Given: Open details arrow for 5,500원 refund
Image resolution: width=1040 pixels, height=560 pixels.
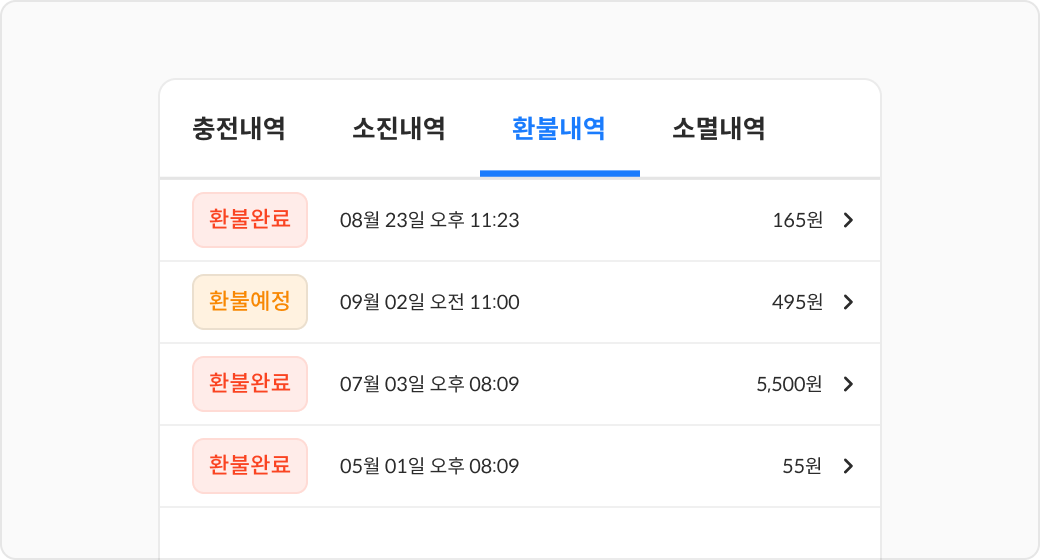Looking at the screenshot, I should [x=848, y=384].
